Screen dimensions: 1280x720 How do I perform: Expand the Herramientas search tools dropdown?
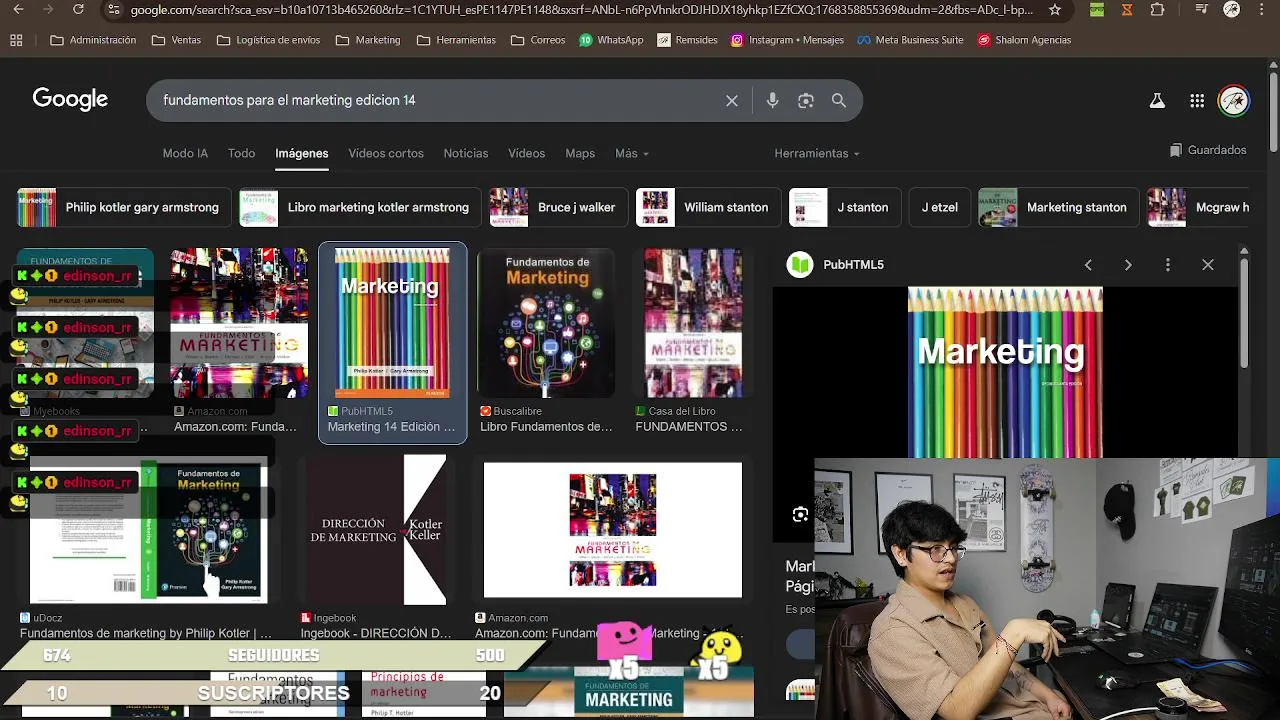(817, 153)
